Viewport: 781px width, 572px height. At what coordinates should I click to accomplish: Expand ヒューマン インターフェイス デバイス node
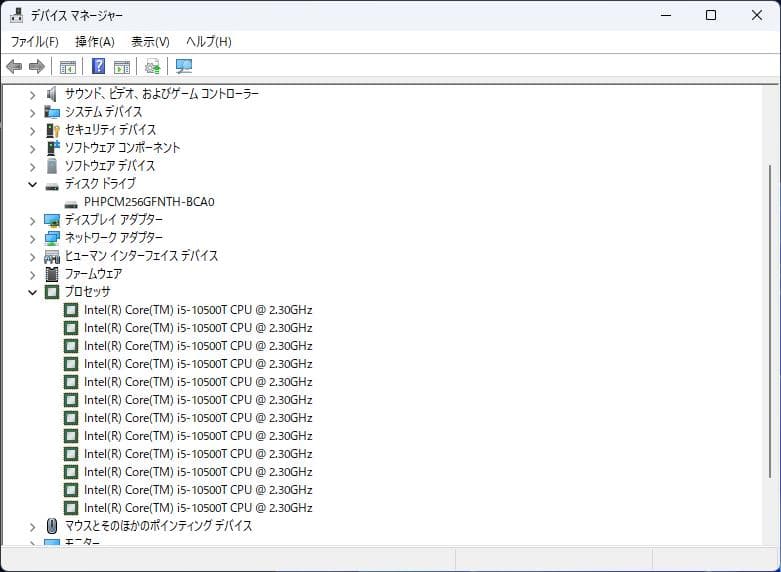[32, 257]
